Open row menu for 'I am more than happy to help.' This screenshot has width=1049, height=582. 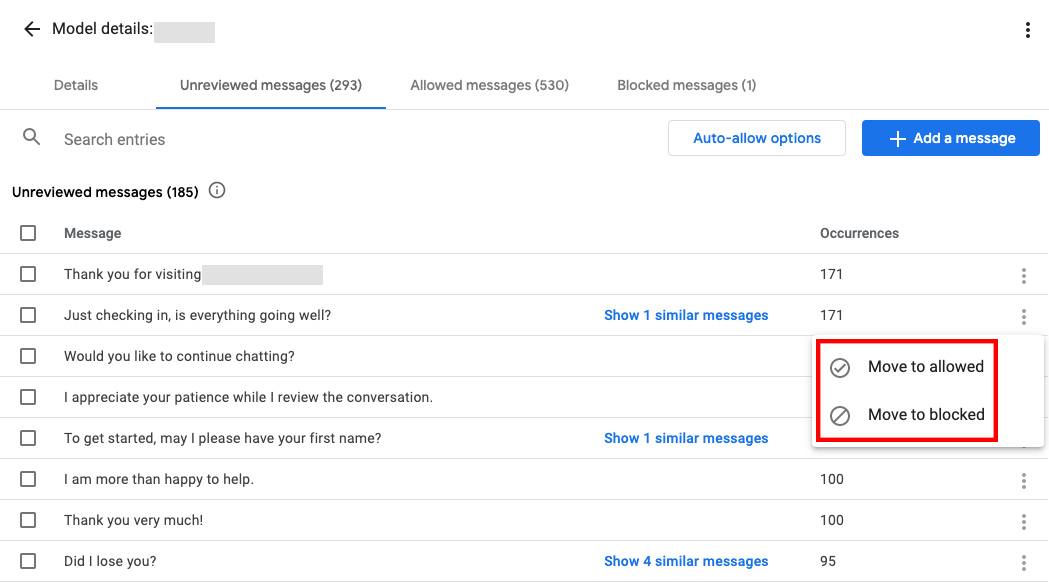coord(1023,480)
